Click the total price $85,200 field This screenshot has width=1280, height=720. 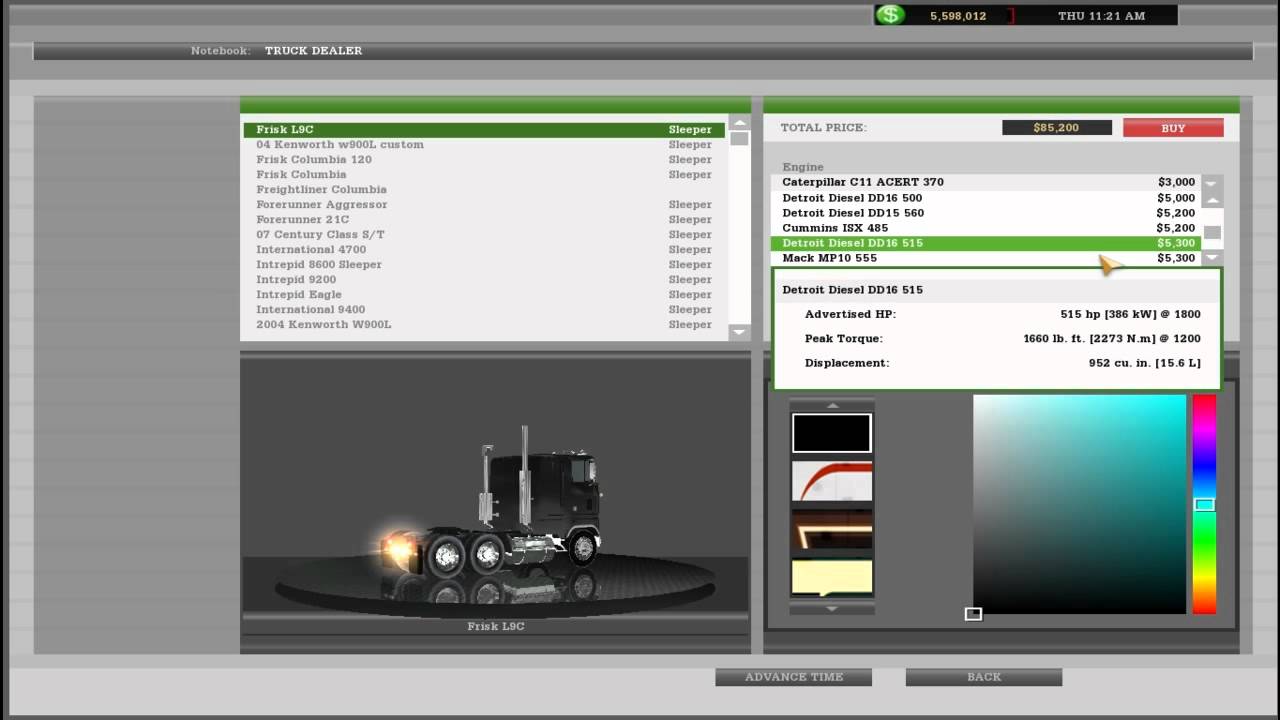pyautogui.click(x=1057, y=128)
